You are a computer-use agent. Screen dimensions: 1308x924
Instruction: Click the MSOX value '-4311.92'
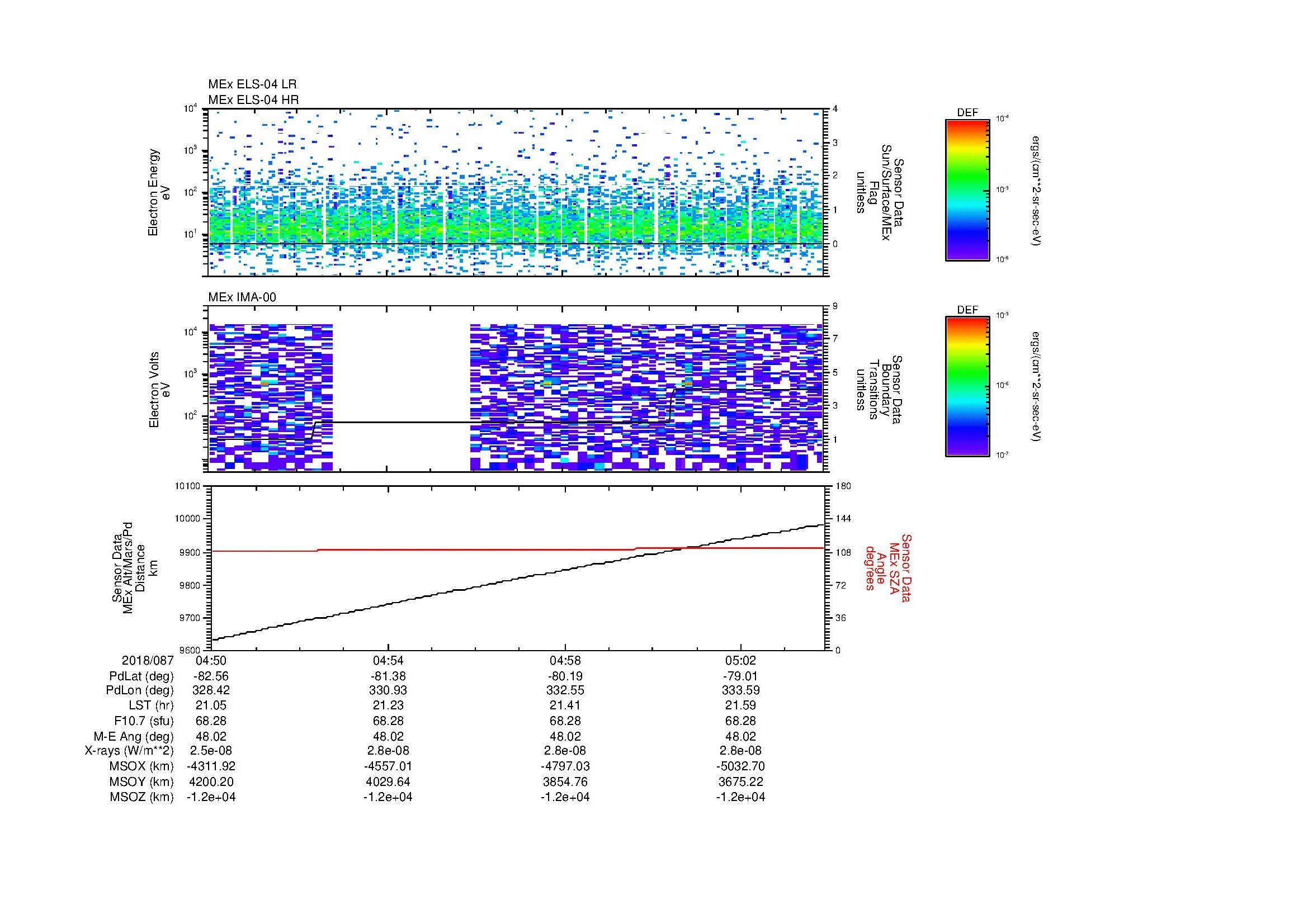[211, 766]
